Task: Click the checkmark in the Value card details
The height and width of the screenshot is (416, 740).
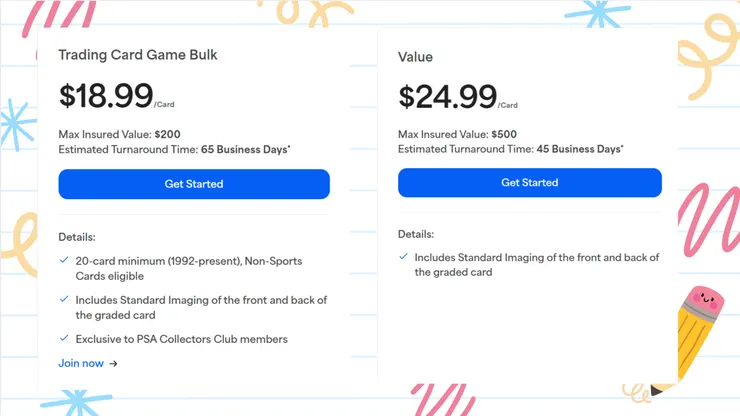Action: tap(403, 257)
